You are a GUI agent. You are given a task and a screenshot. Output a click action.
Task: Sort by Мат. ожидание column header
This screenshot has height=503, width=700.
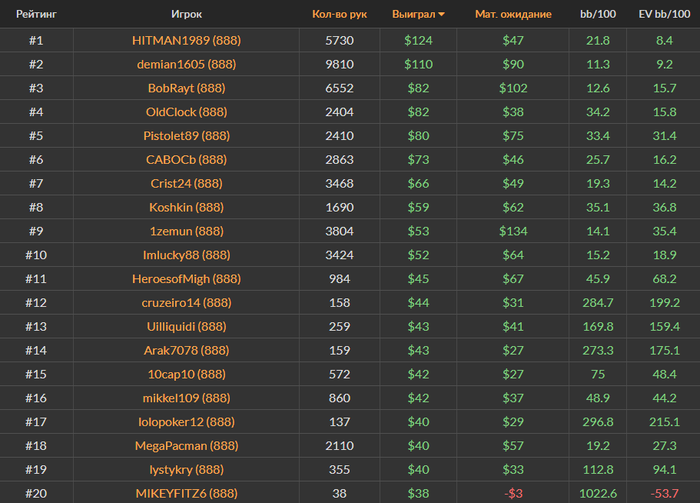513,15
